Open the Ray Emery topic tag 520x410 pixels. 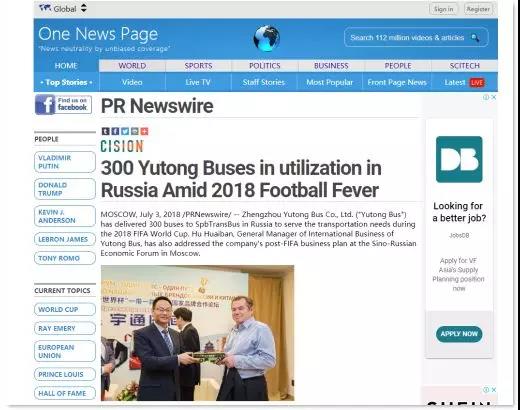click(x=65, y=328)
